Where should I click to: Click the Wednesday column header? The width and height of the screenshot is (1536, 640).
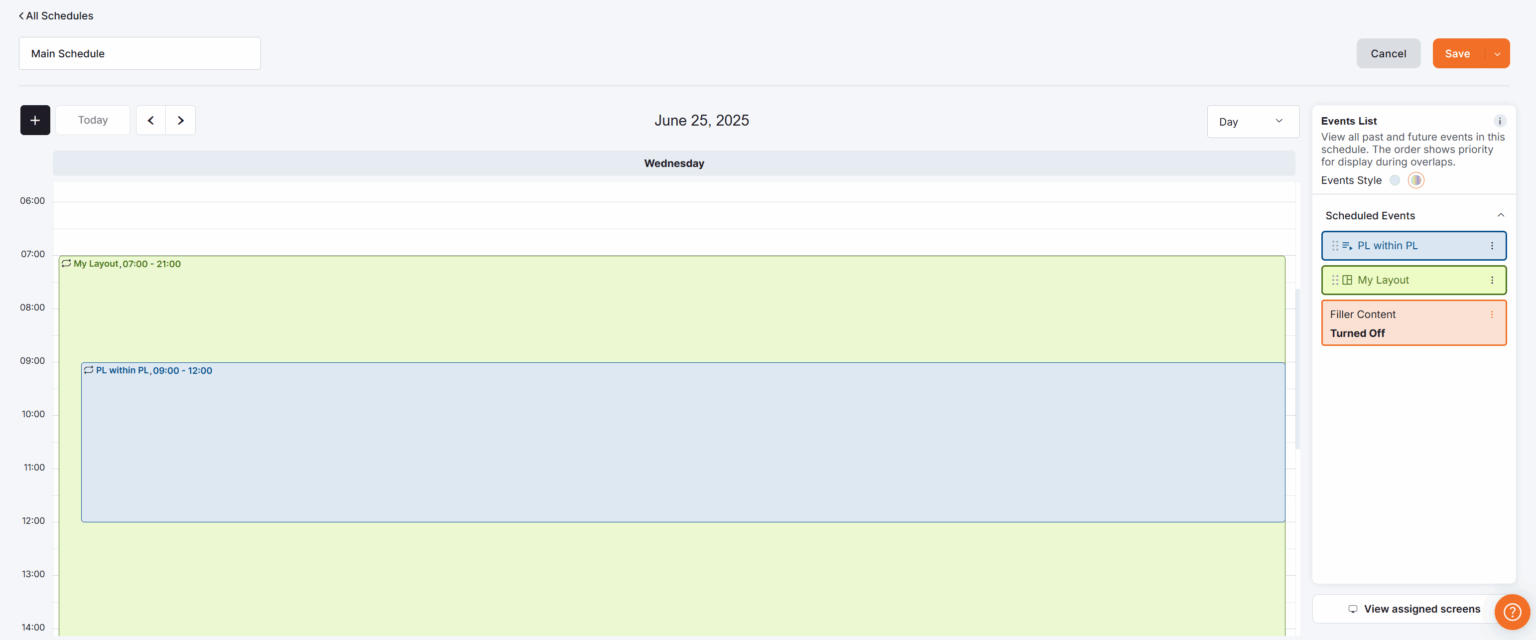673,162
